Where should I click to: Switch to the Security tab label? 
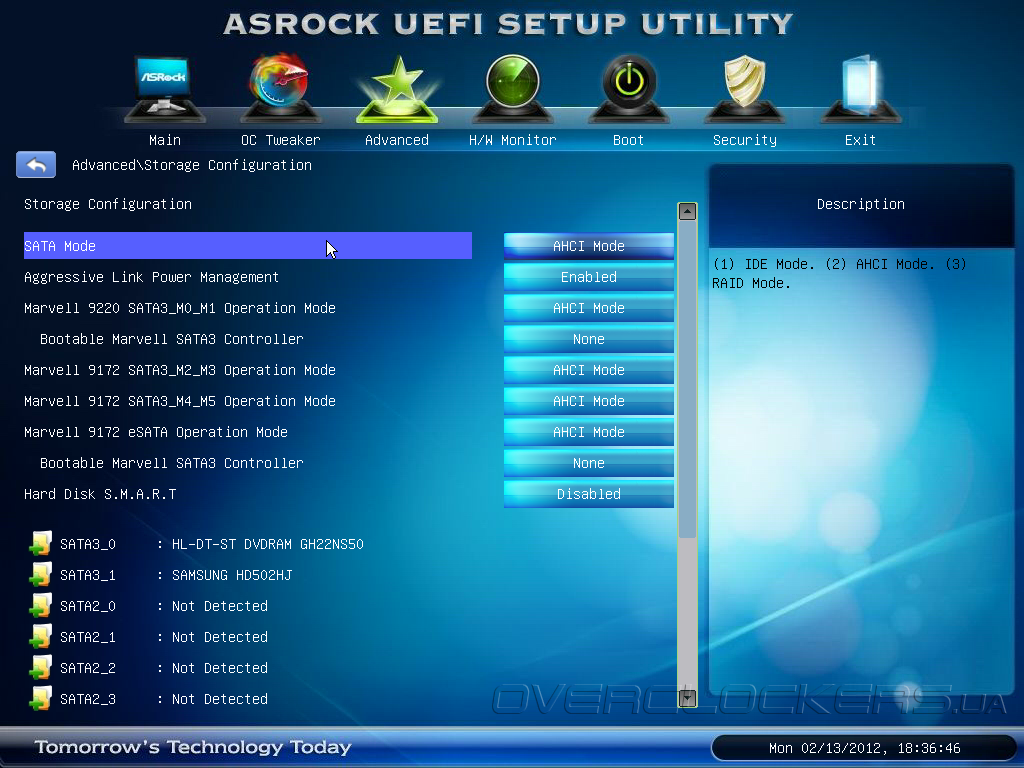pos(744,140)
